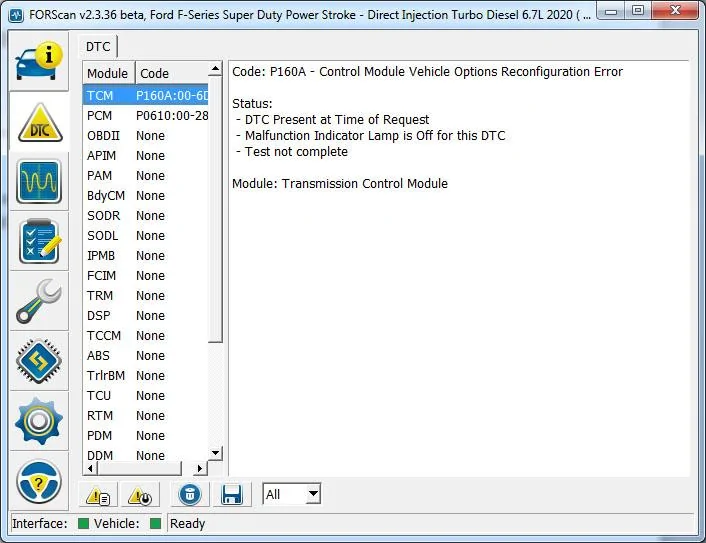Click the Vehicle green status indicator
This screenshot has width=706, height=543.
155,523
